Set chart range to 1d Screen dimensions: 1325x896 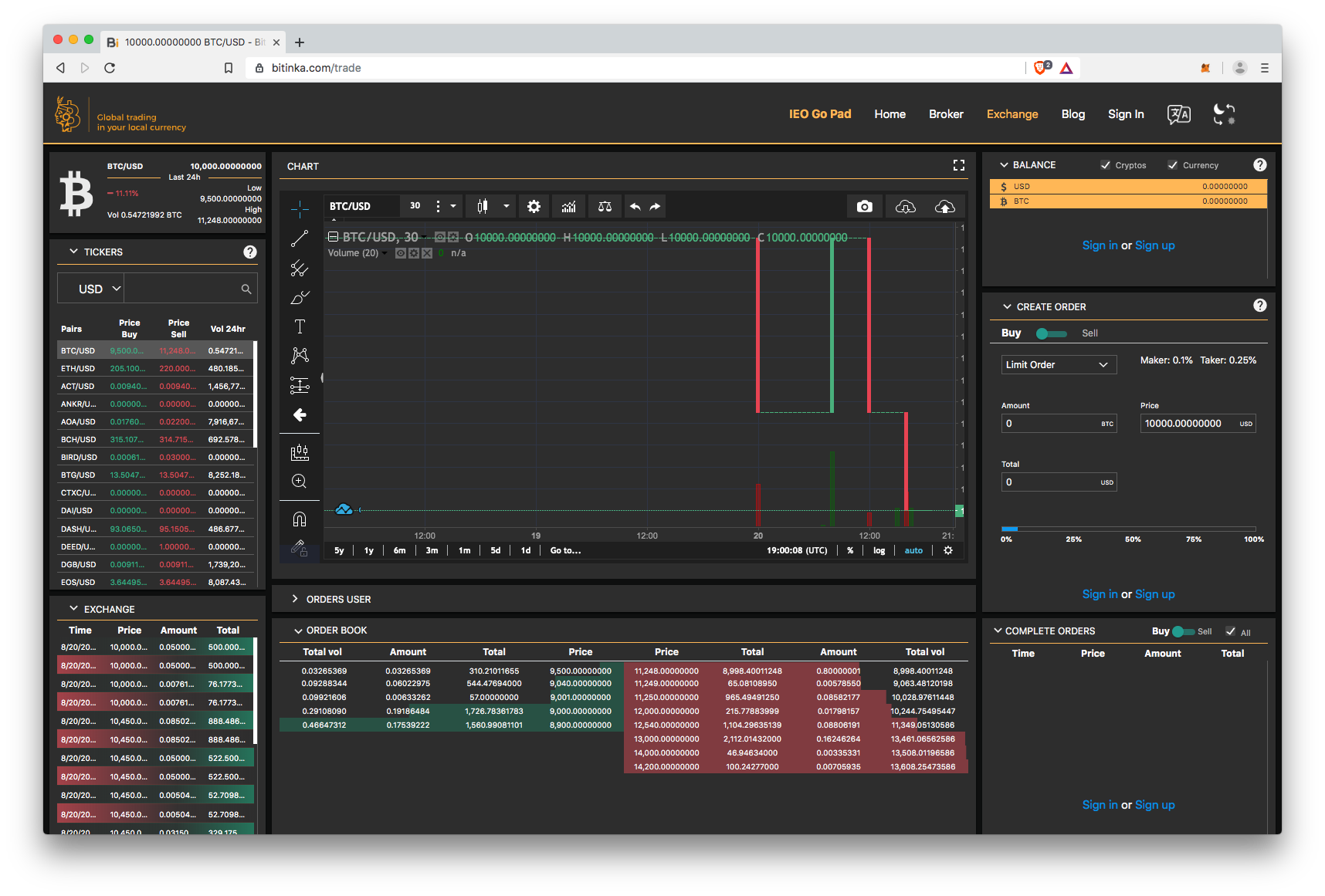coord(526,550)
